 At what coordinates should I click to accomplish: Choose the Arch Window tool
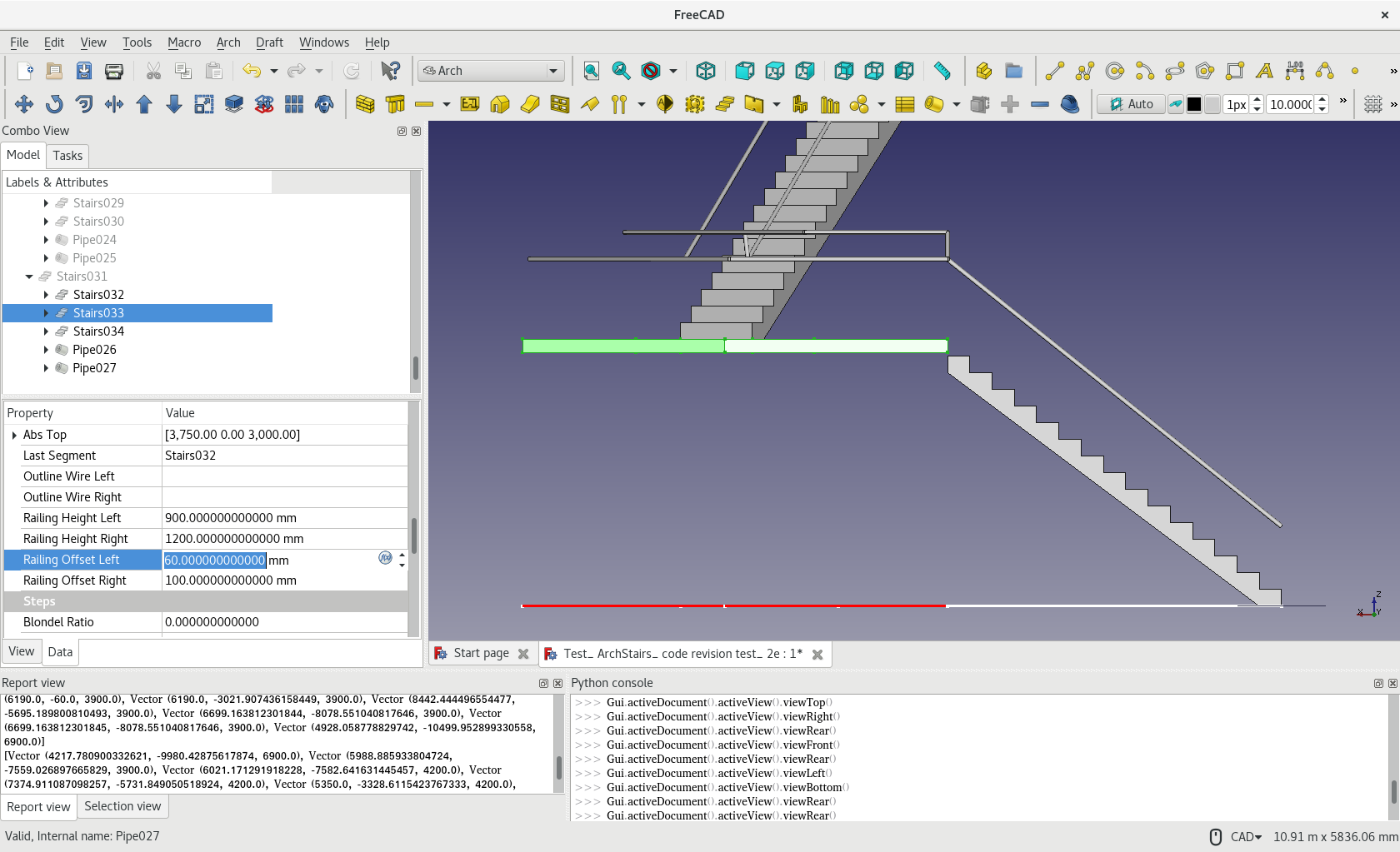560,104
